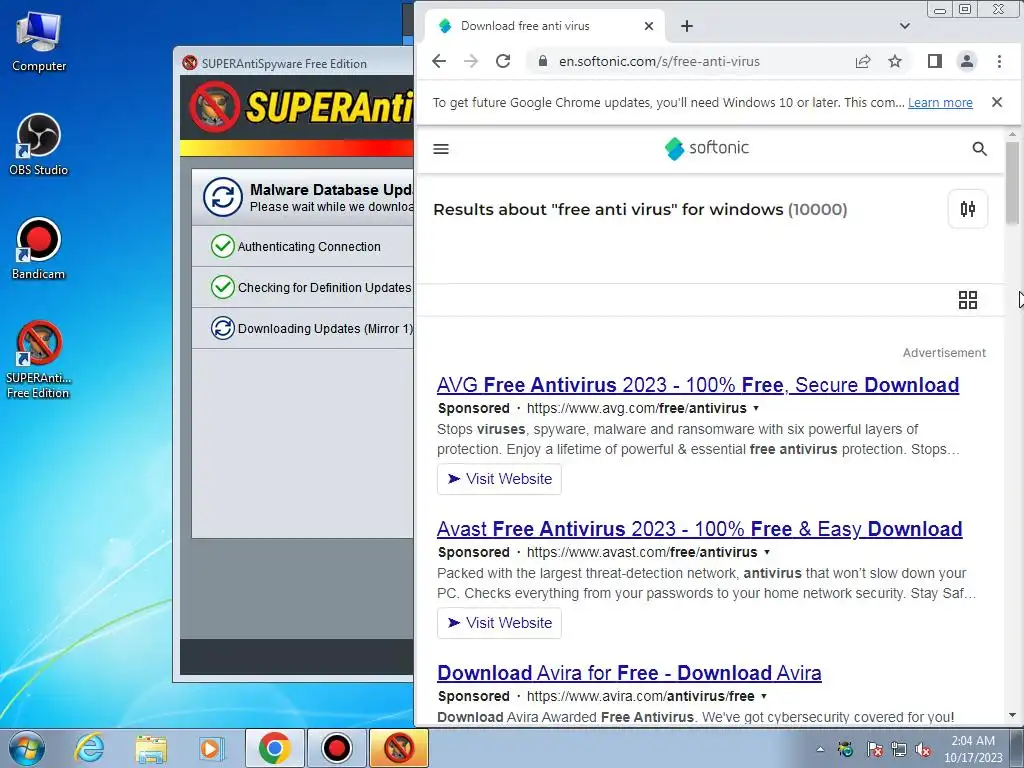The image size is (1024, 768).
Task: Select the SUPERAntiSpyware Free Edition desktop shortcut
Action: [39, 359]
